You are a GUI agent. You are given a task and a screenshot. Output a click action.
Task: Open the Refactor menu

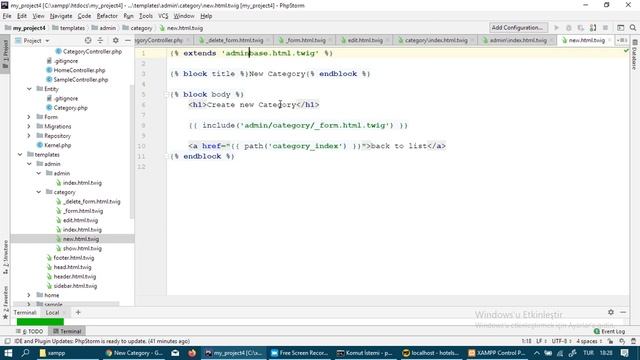[x=107, y=16]
